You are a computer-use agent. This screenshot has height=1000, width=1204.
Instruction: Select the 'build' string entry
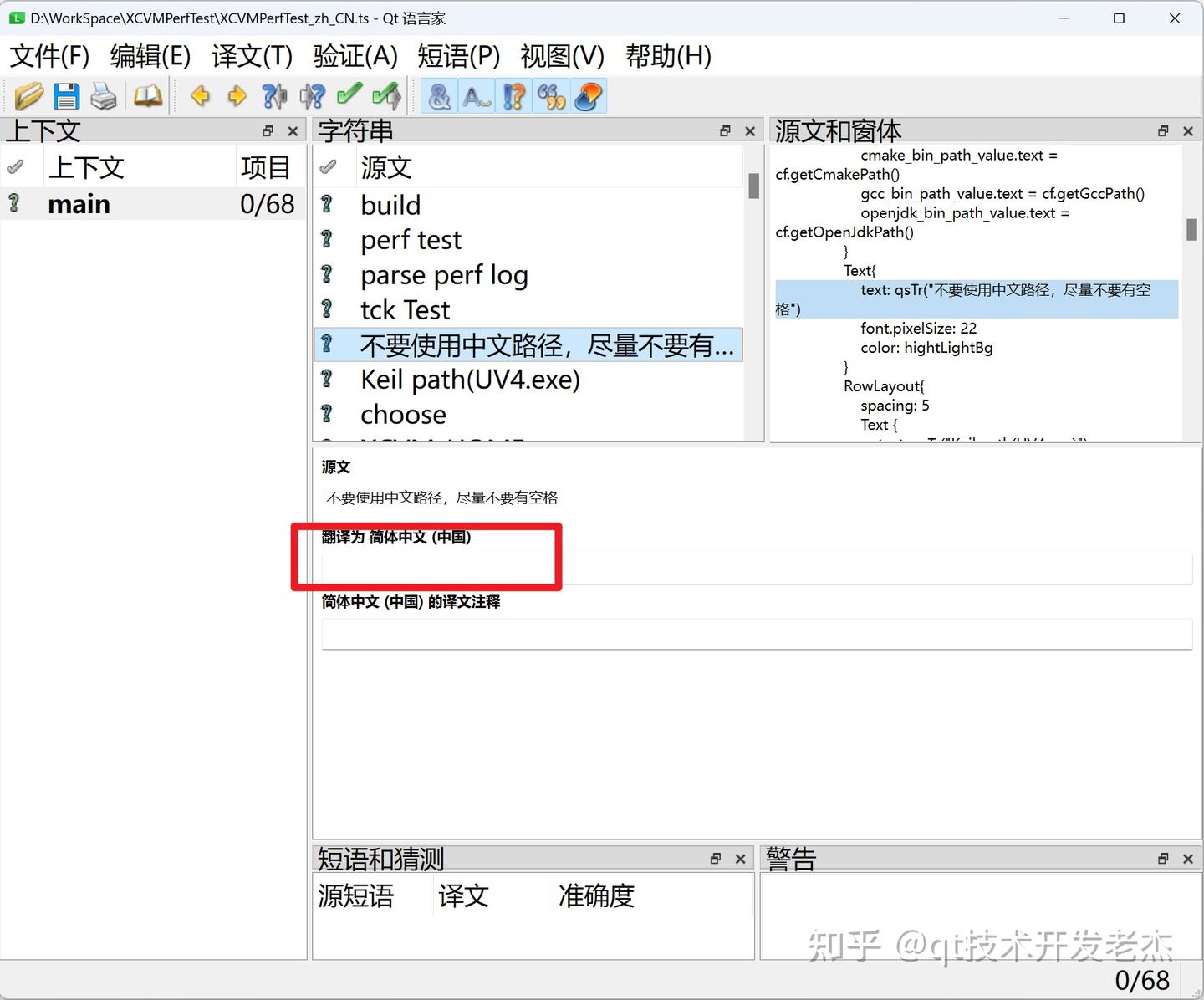pyautogui.click(x=390, y=204)
